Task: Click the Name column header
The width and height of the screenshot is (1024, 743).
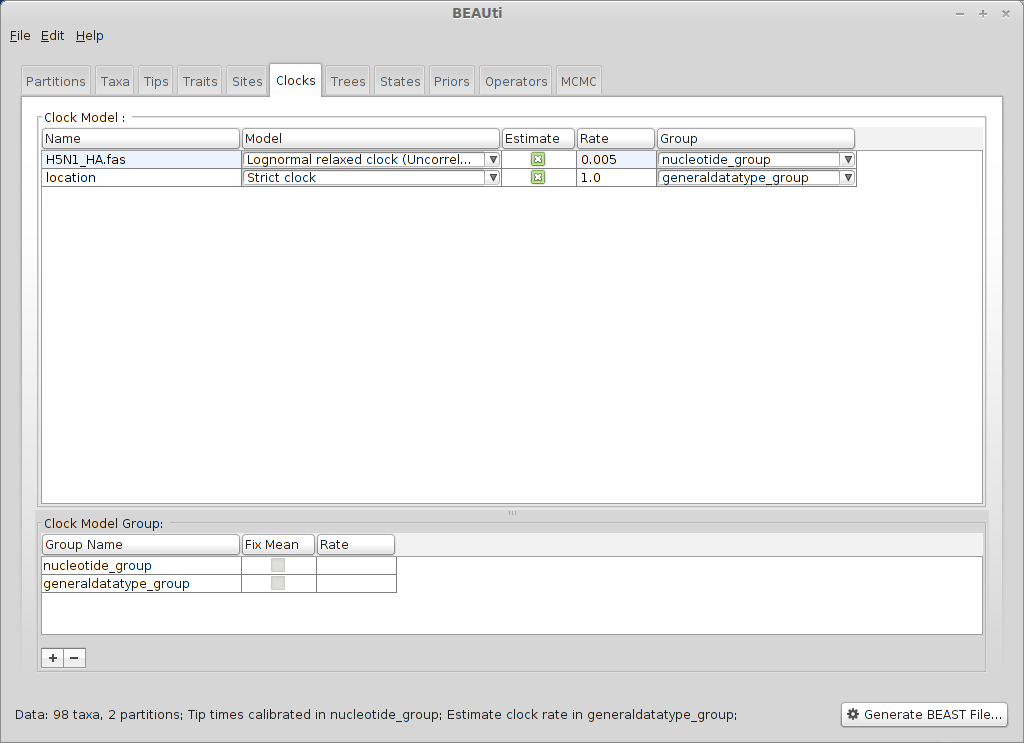Action: [140, 138]
